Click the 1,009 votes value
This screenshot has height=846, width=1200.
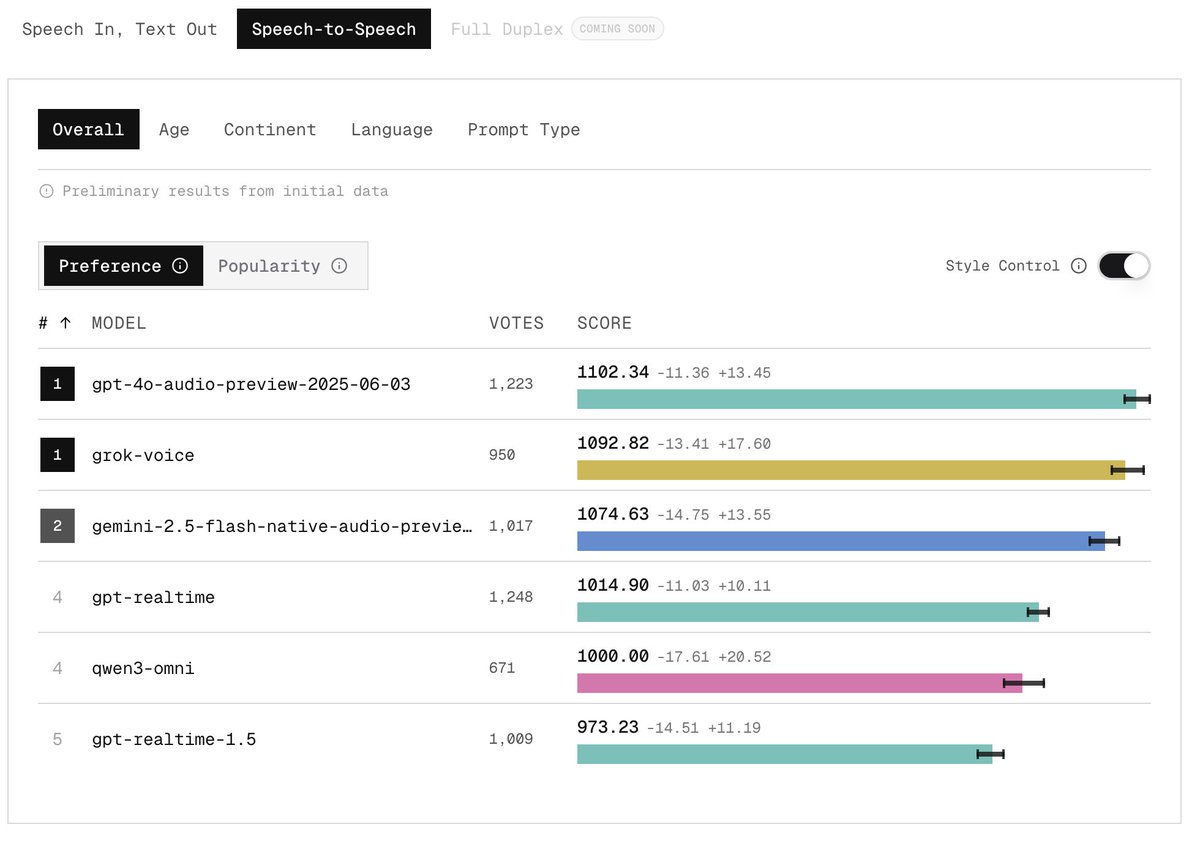[511, 739]
